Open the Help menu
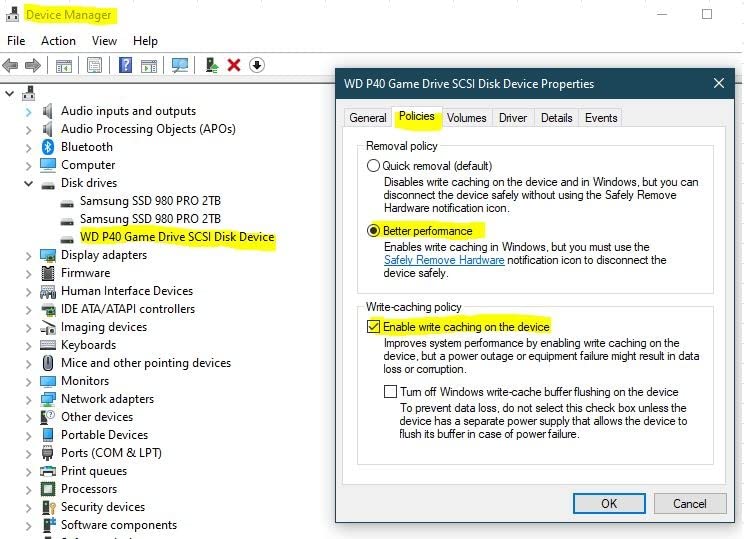This screenshot has height=539, width=744. pos(145,41)
